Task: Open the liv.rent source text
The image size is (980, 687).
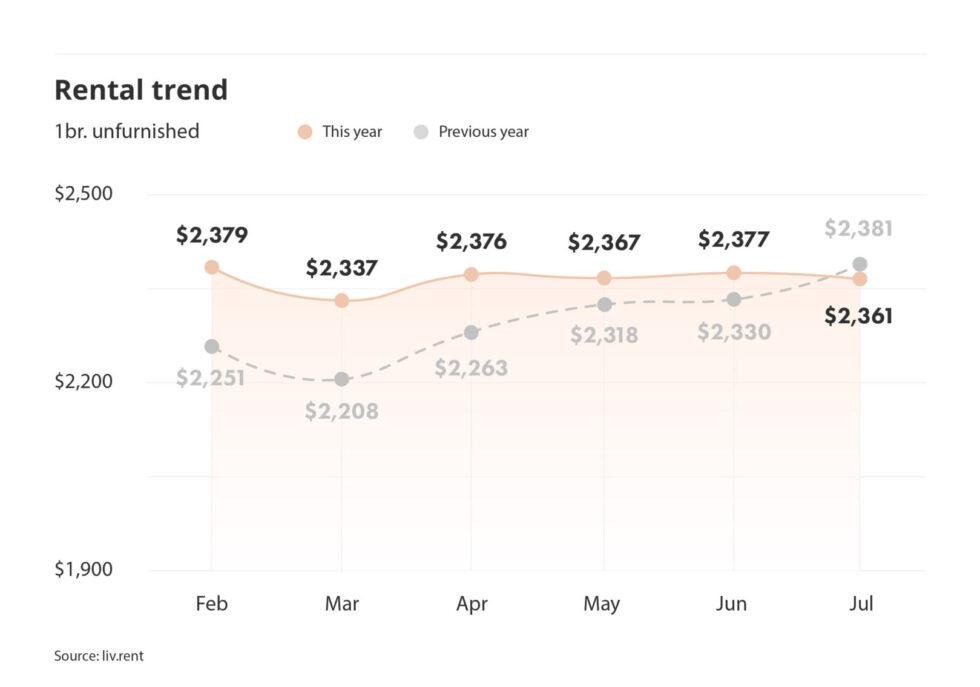Action: 99,656
